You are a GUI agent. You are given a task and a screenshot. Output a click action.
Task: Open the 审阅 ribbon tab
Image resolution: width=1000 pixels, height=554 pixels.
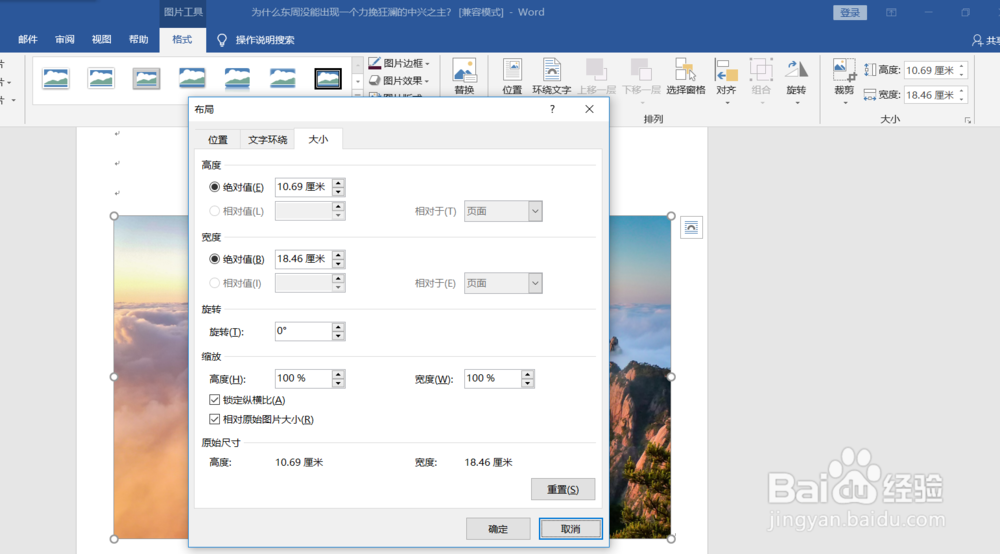(x=64, y=40)
